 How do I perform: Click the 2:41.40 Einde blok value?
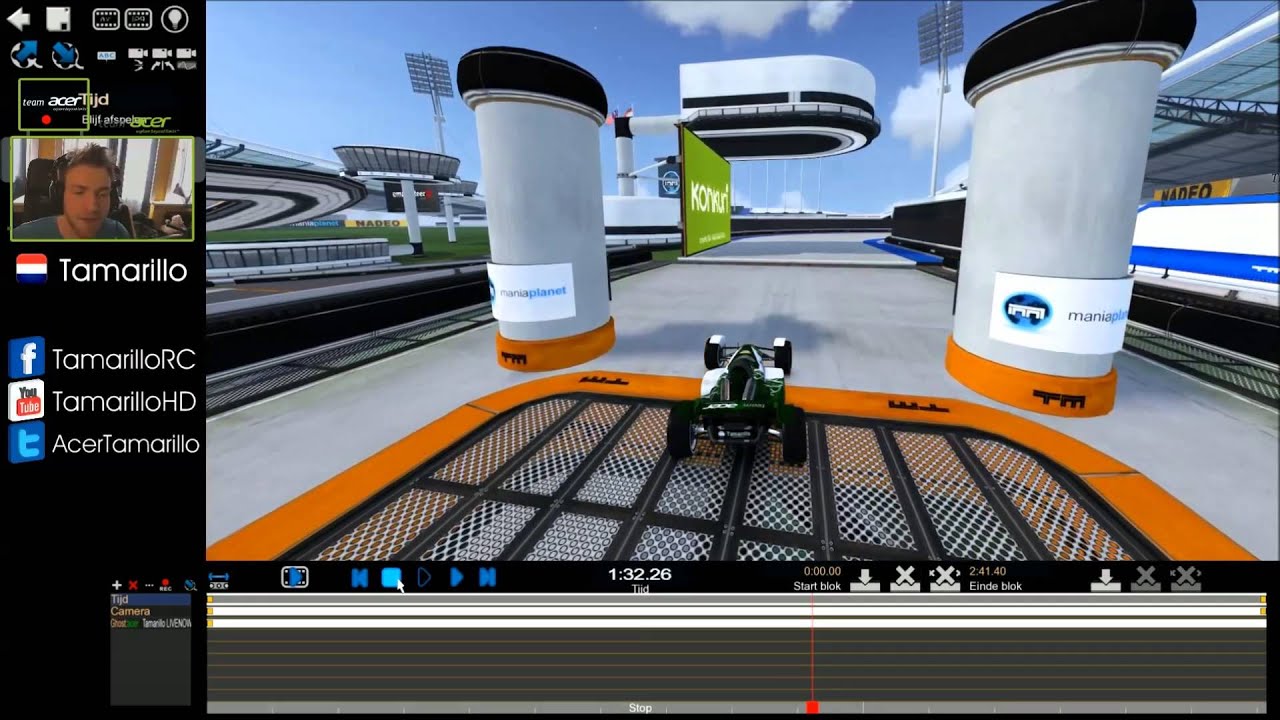(x=987, y=572)
